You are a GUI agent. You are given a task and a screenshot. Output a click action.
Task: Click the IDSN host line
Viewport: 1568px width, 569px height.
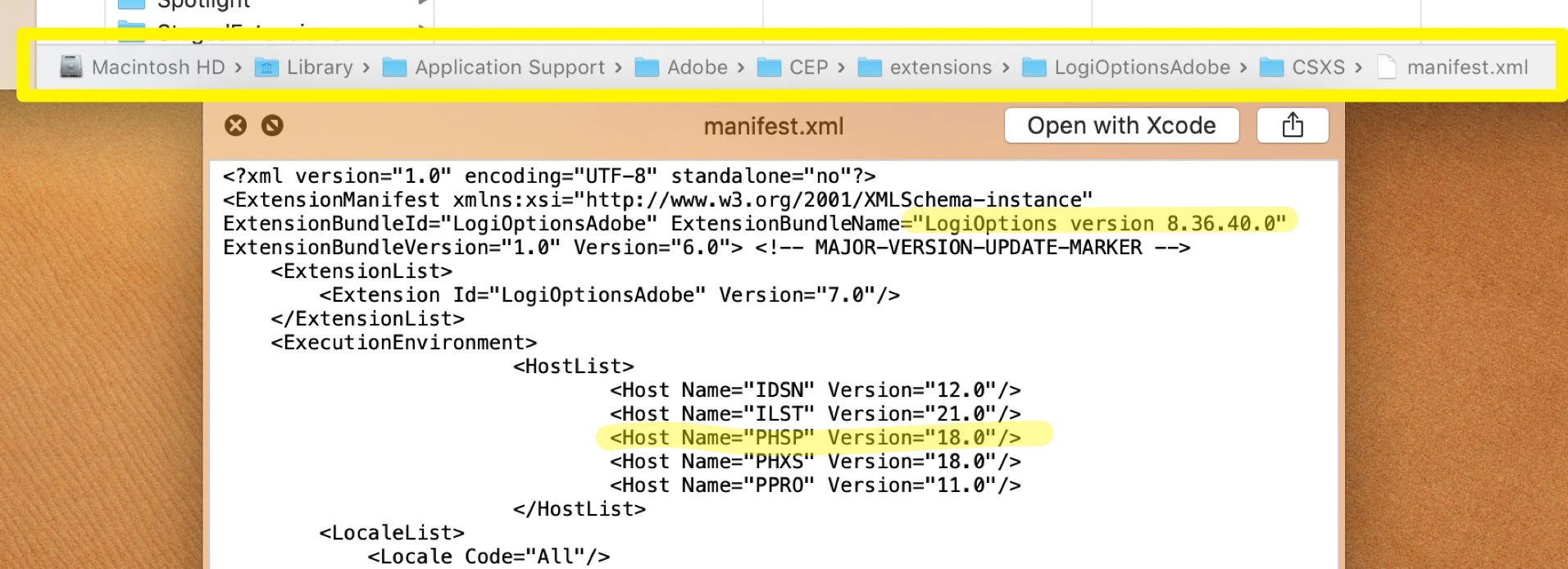[x=816, y=390]
